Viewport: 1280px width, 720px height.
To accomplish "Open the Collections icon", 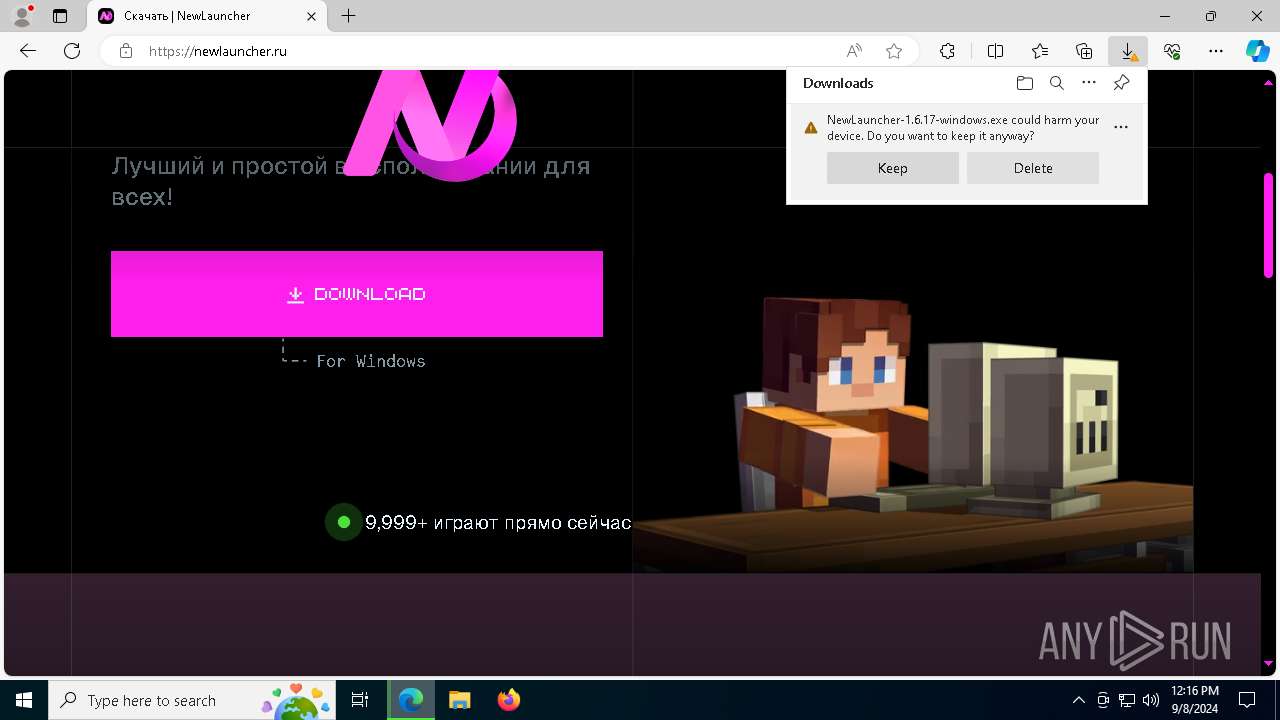I will point(1084,51).
